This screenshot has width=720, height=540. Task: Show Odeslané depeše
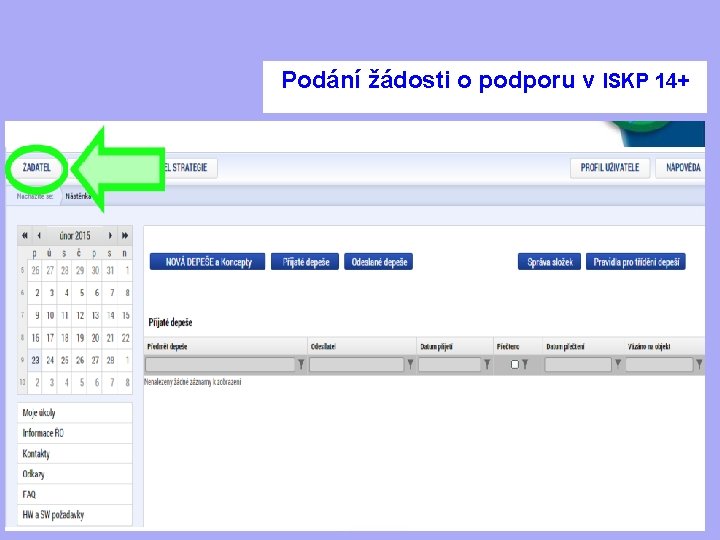pyautogui.click(x=379, y=262)
